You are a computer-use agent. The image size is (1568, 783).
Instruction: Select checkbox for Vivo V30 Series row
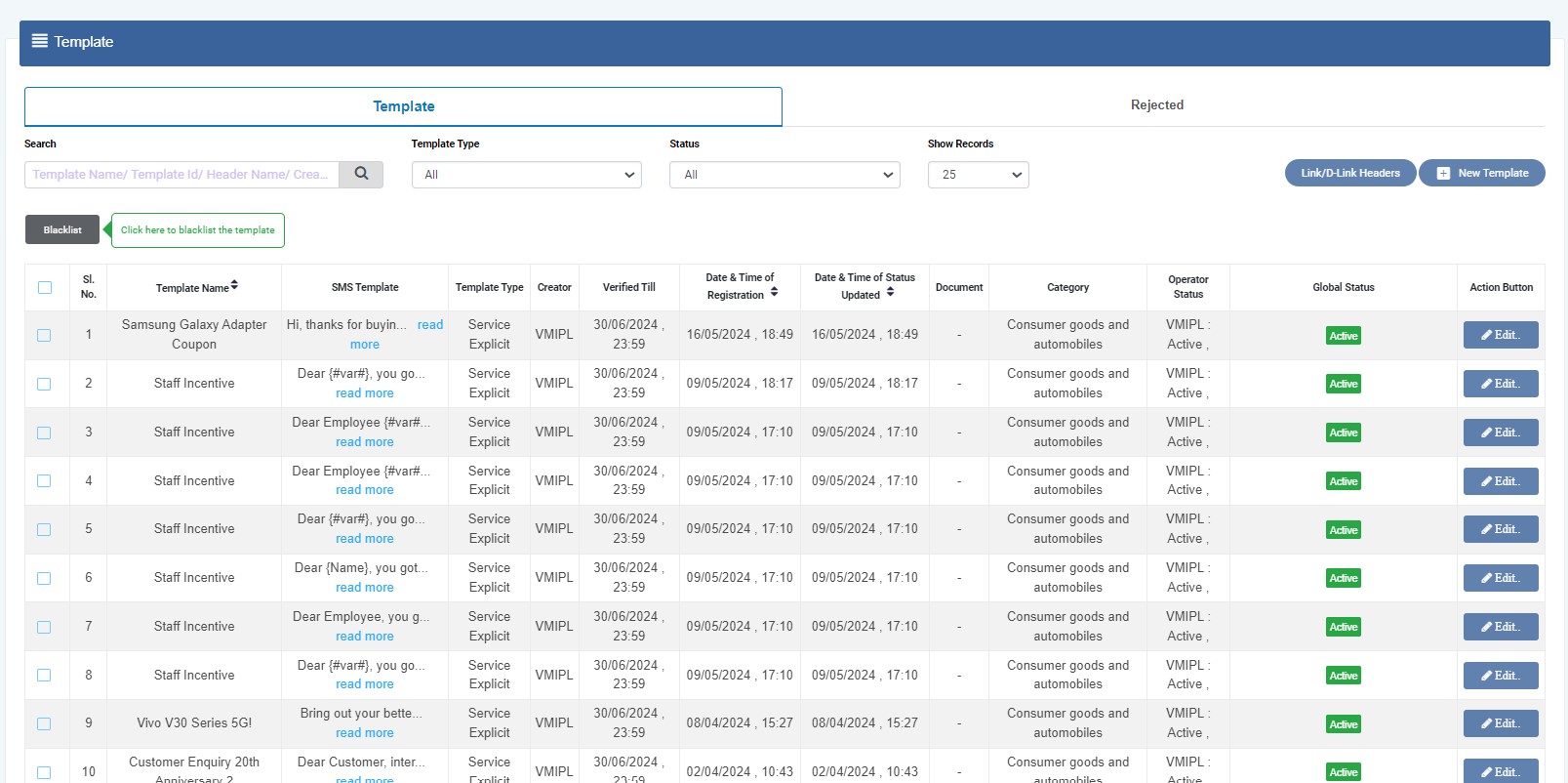pos(44,723)
